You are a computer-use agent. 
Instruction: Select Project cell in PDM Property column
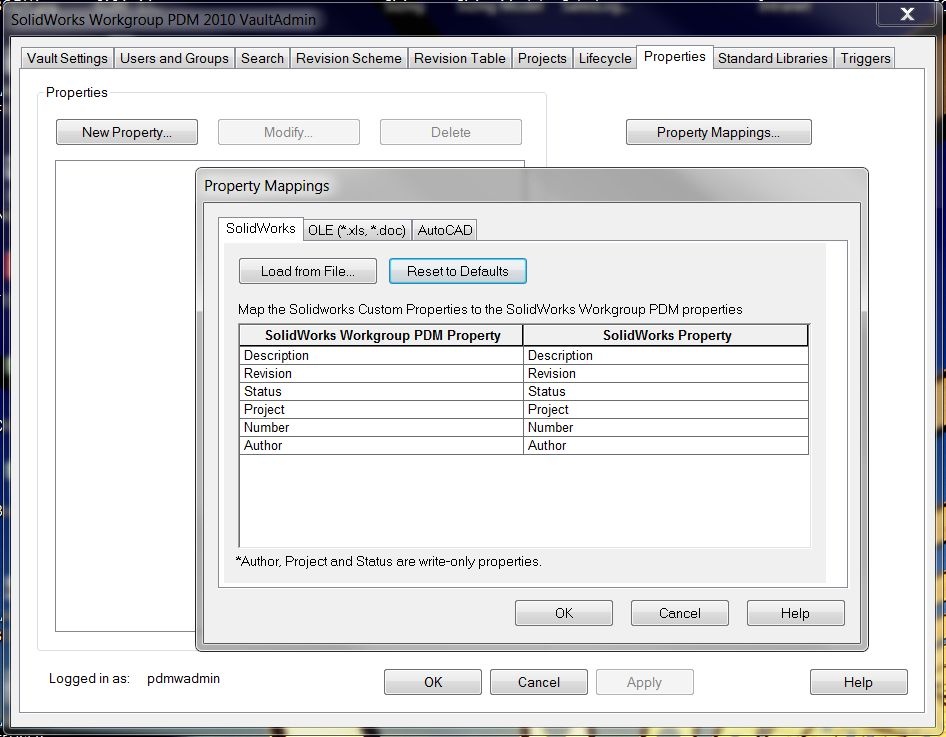[x=381, y=410]
